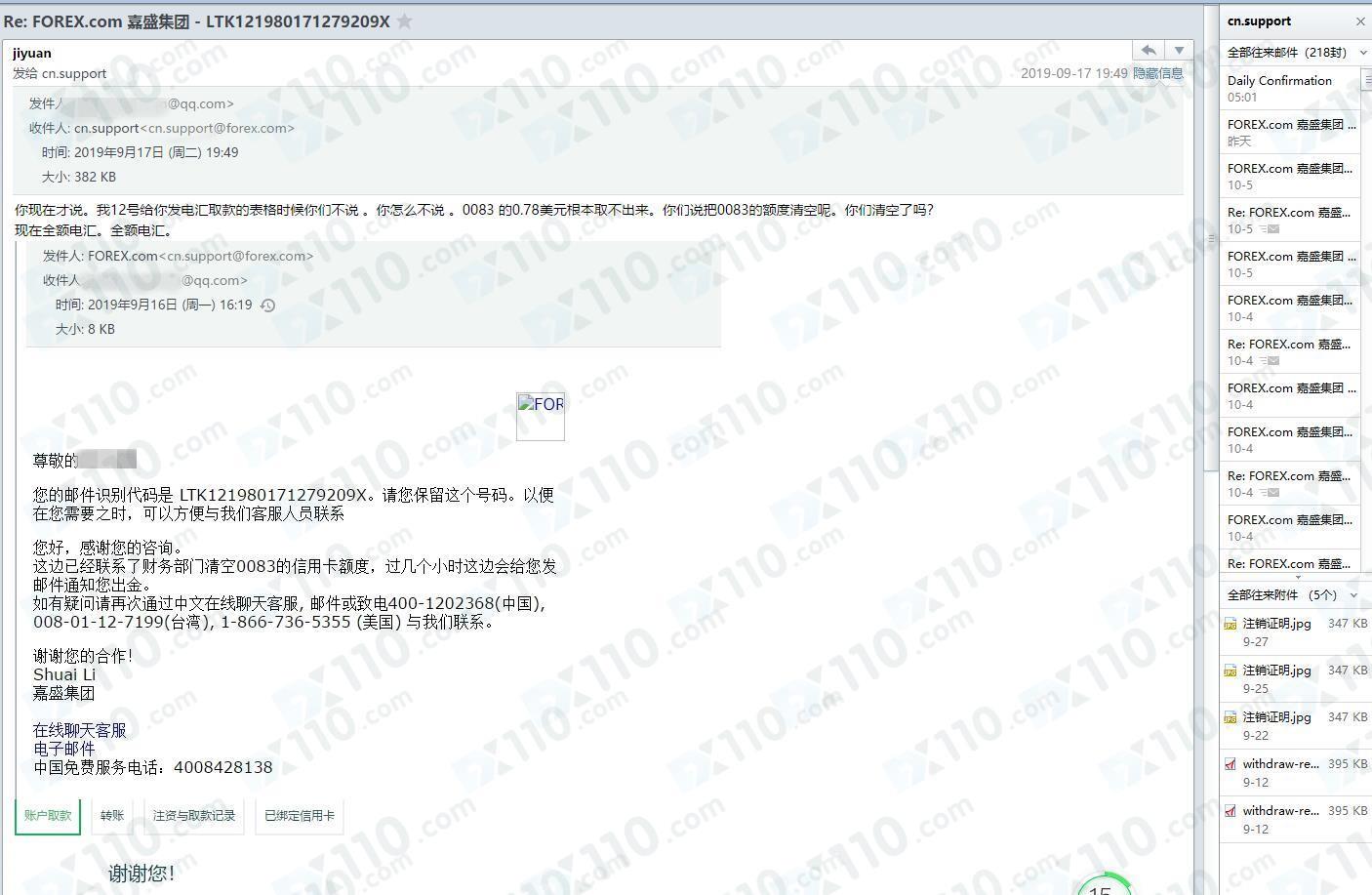The height and width of the screenshot is (895, 1372).
Task: Click the signature name Shuai Li
Action: (x=64, y=674)
